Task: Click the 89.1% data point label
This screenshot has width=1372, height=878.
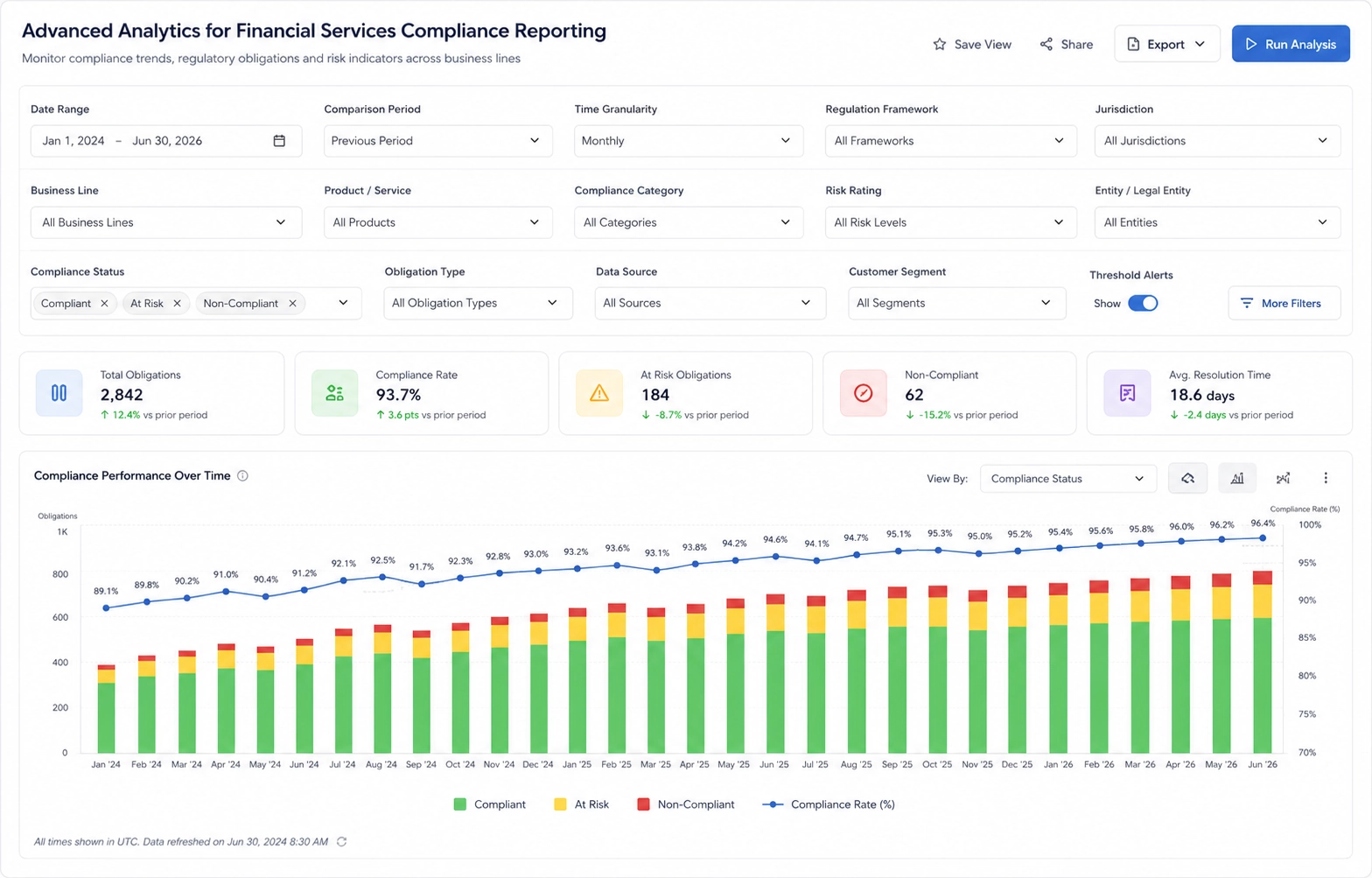Action: [x=106, y=592]
